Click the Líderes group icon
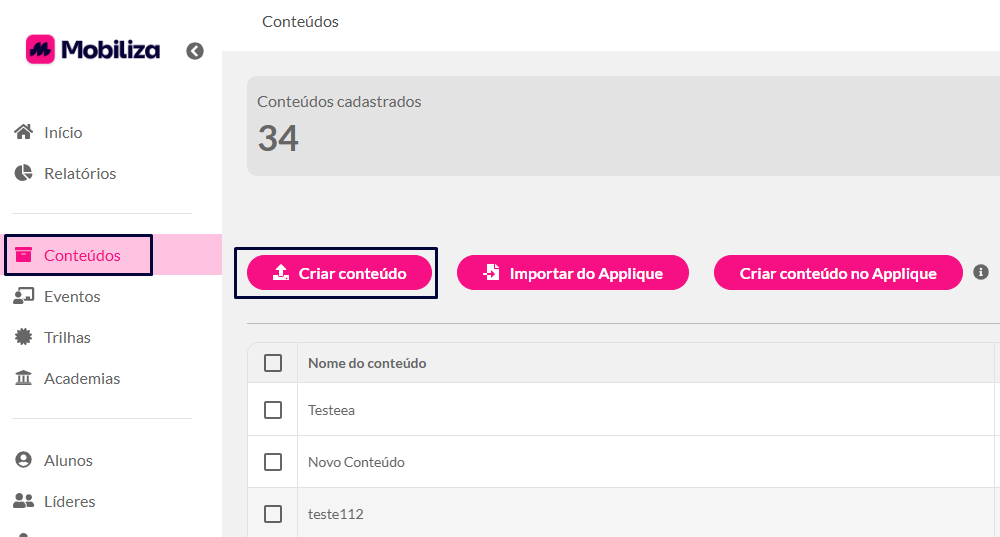 click(x=24, y=501)
